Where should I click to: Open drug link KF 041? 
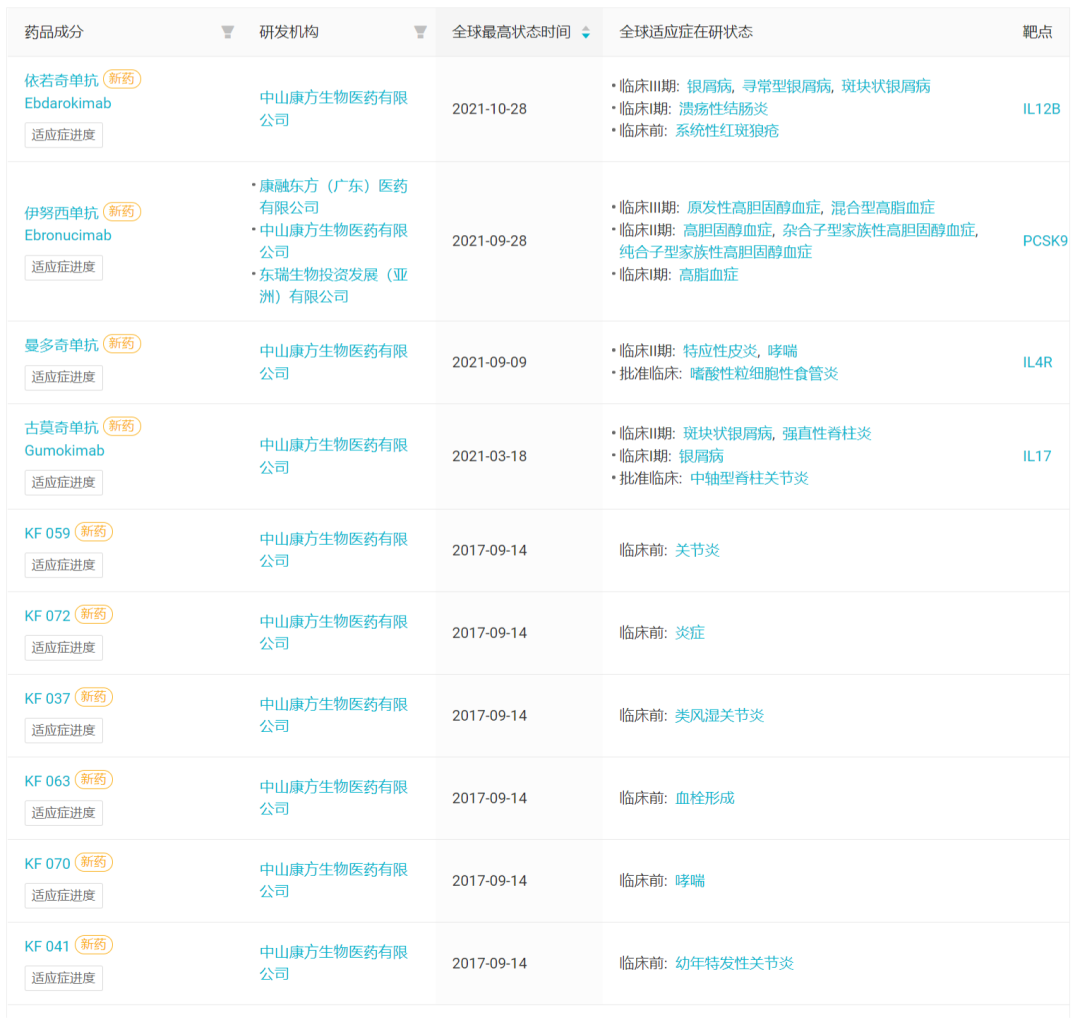point(47,946)
